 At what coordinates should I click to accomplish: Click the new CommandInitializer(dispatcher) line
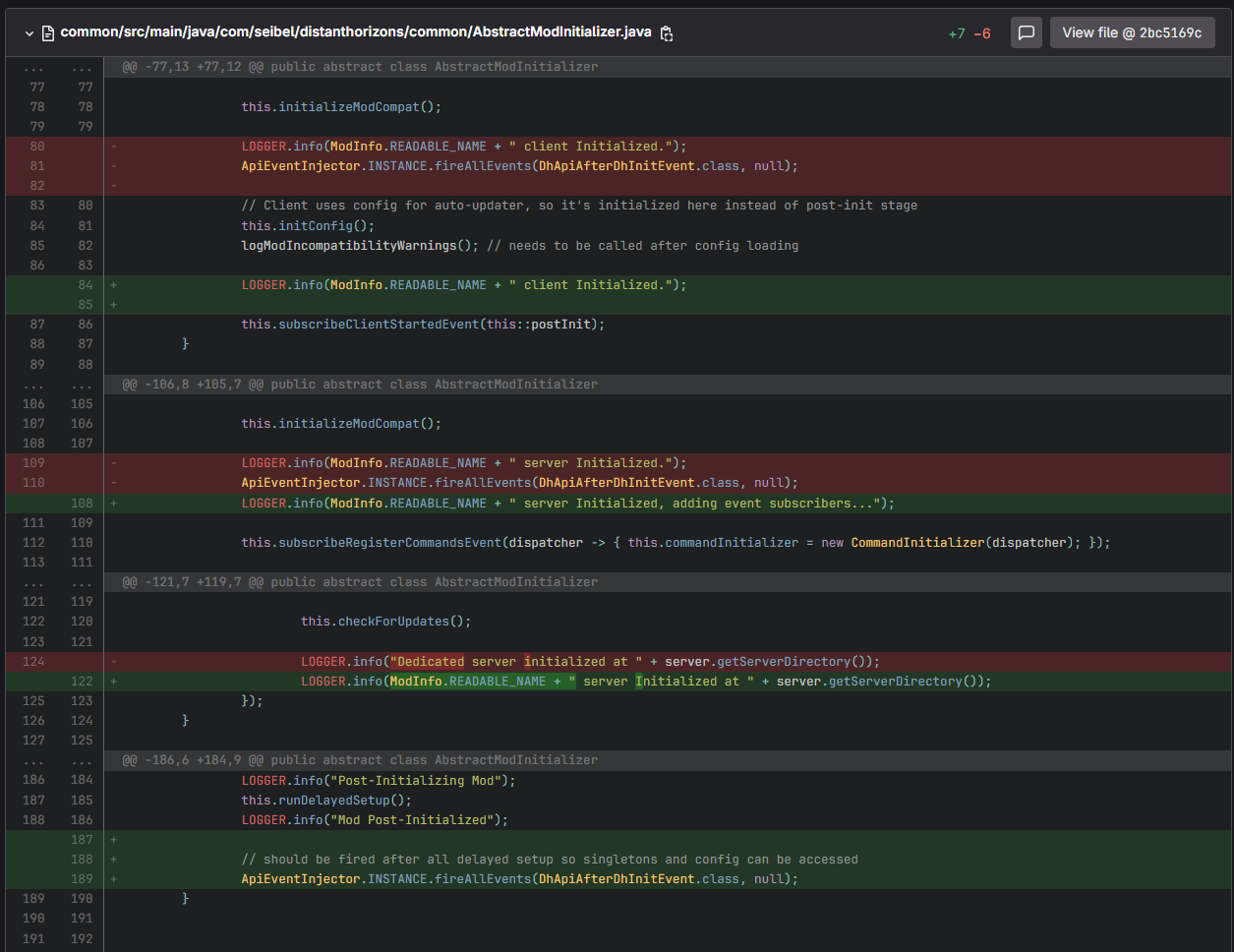coord(676,543)
